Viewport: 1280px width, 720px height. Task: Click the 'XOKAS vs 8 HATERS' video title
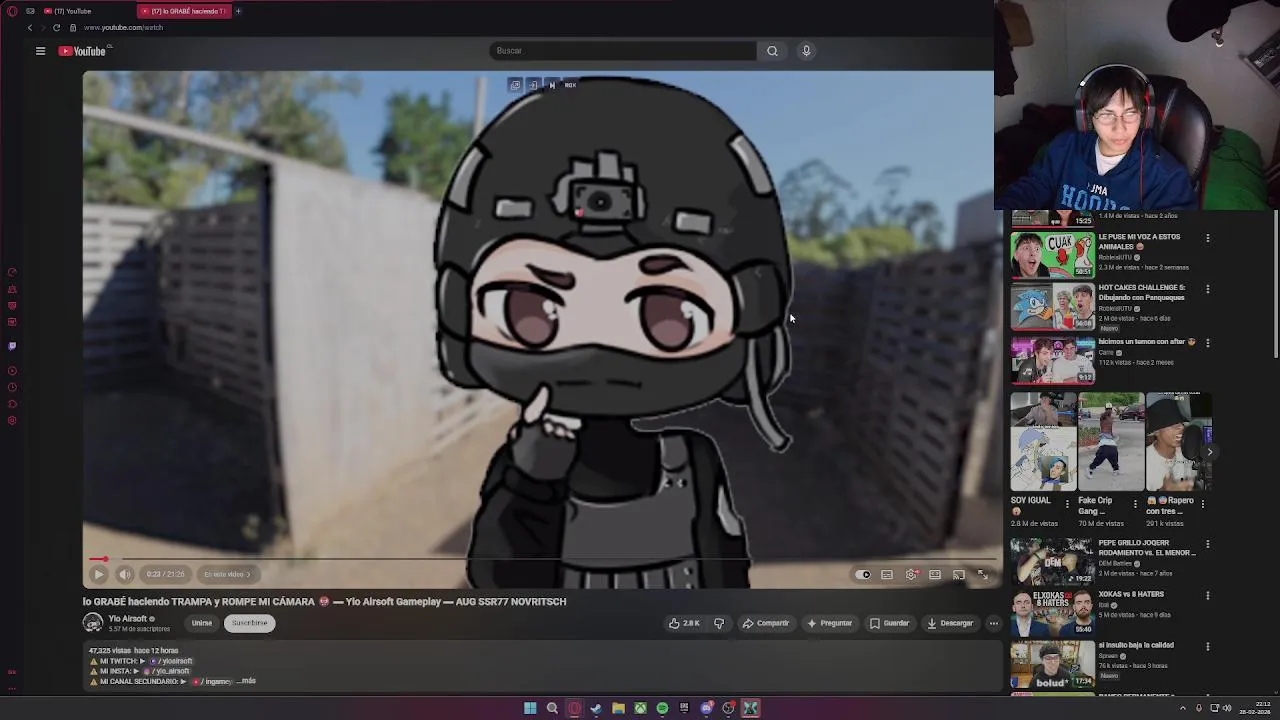(x=1131, y=594)
